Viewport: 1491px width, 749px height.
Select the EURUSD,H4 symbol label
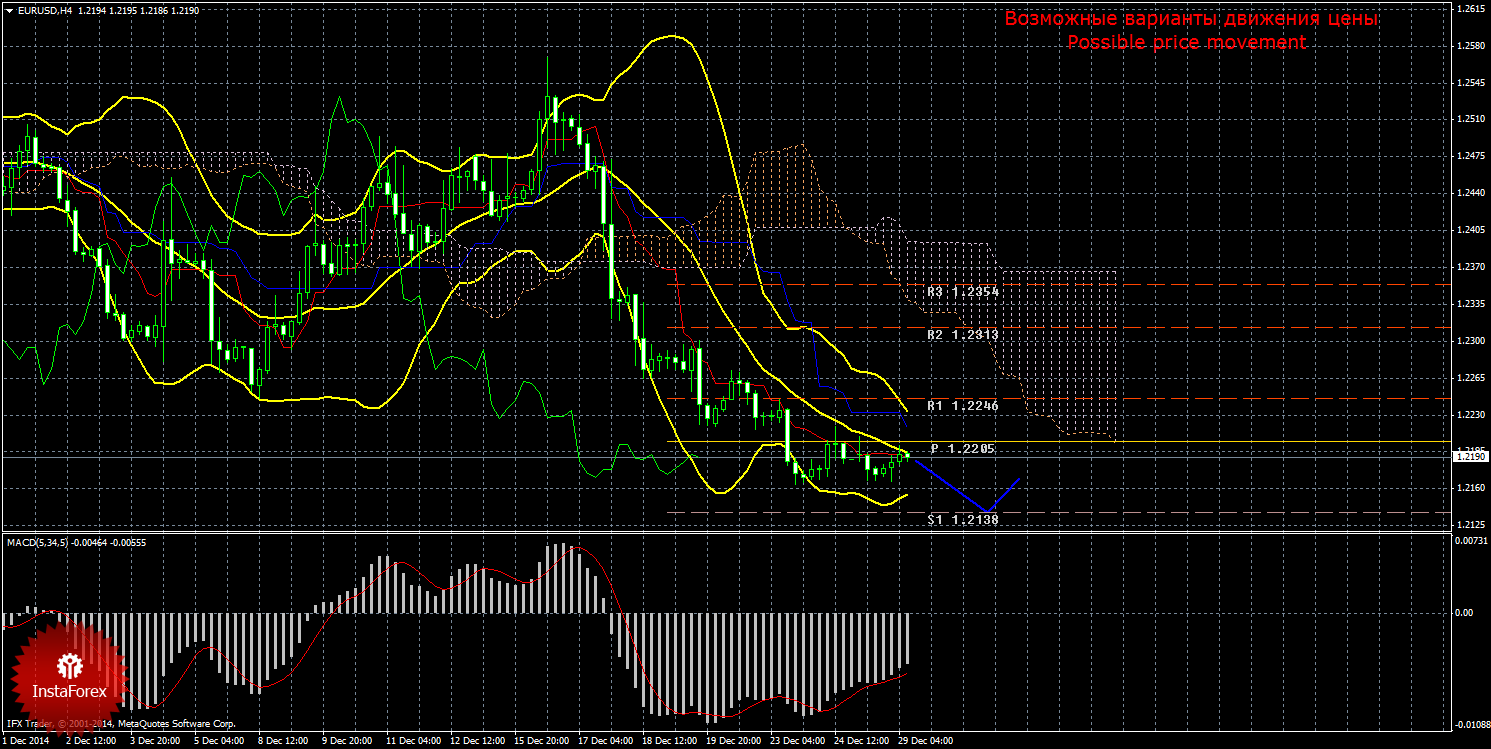click(x=43, y=10)
